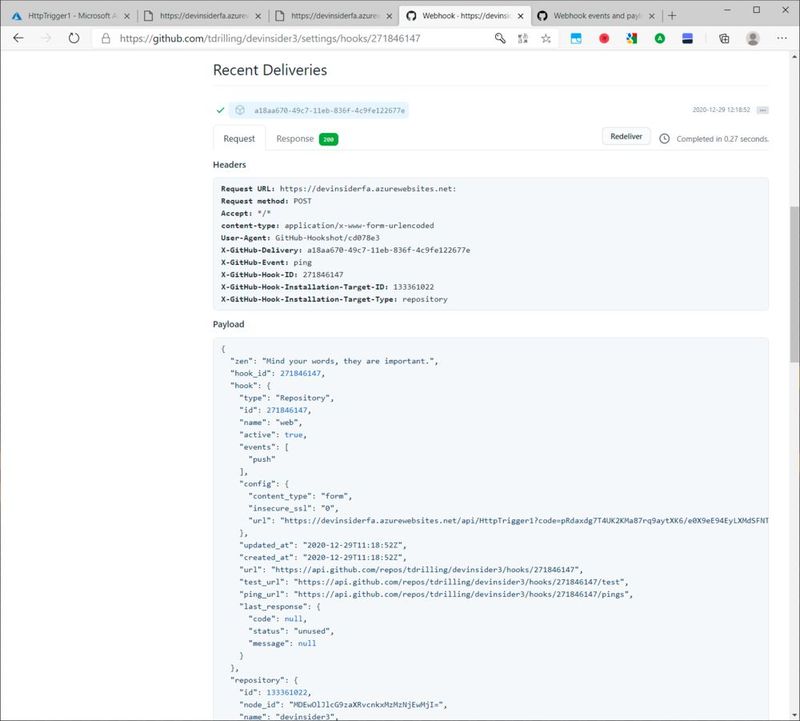Close the second devinsiderfa.azure tab
Screen dimensions: 800x721
point(389,16)
